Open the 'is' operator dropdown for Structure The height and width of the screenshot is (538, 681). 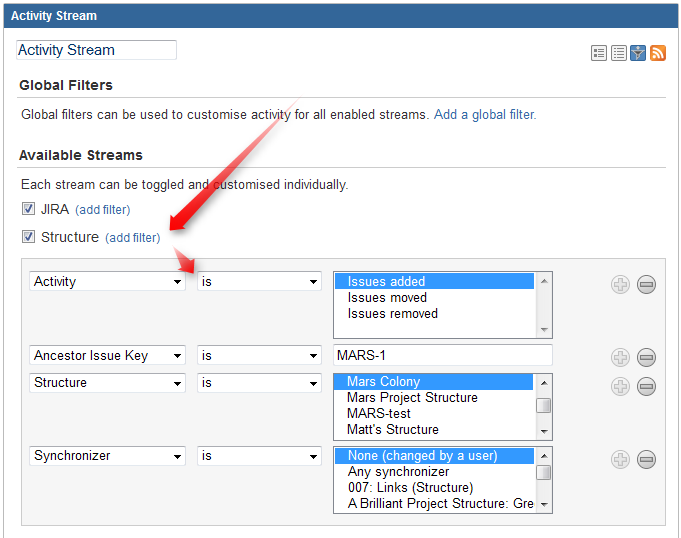tap(258, 383)
